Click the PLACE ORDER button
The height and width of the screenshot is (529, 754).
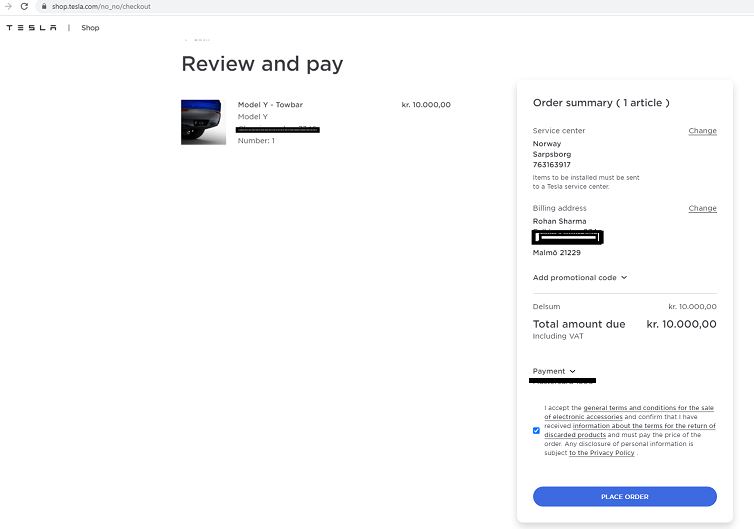(625, 497)
